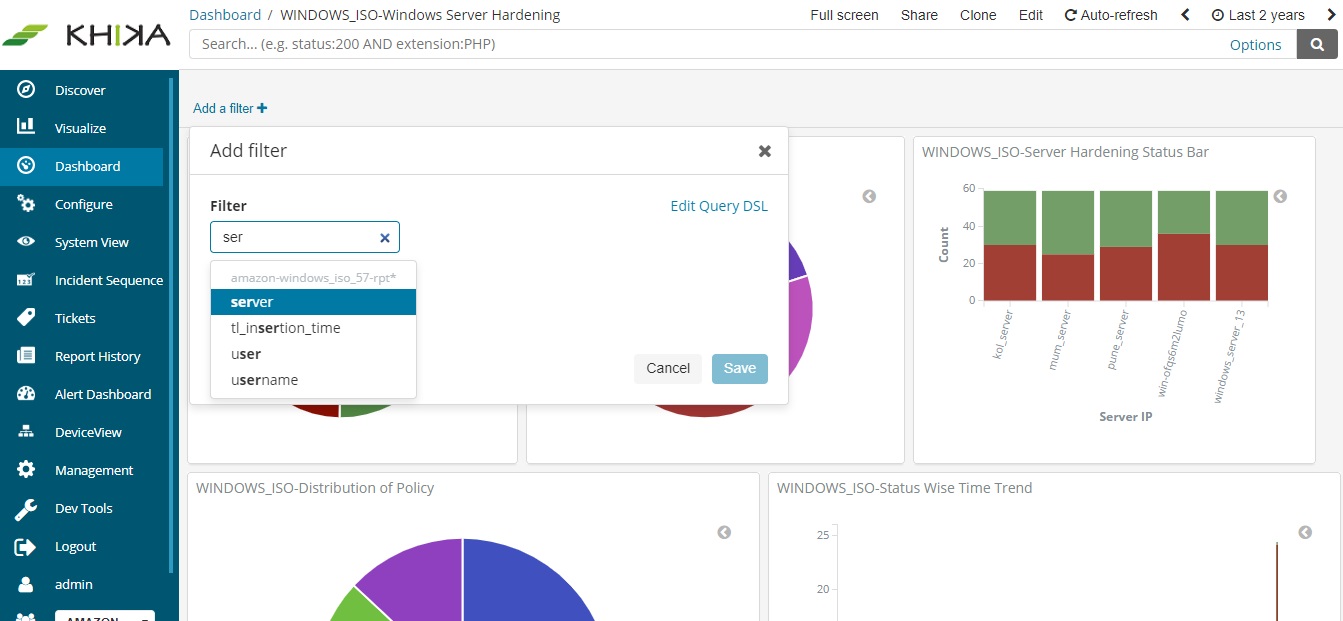Open DeviceView page
This screenshot has height=621, width=1343.
pos(88,432)
